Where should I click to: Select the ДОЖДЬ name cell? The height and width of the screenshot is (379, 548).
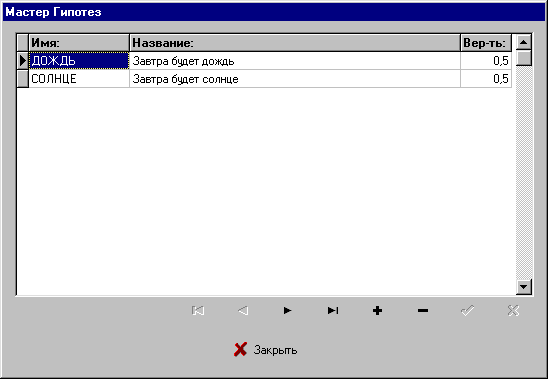point(79,61)
